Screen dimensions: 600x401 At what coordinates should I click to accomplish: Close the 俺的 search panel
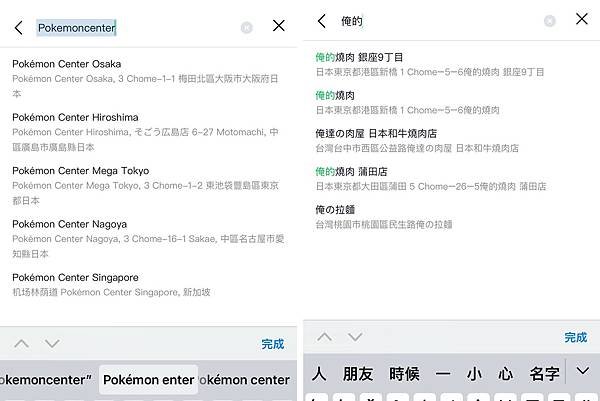[x=582, y=18]
